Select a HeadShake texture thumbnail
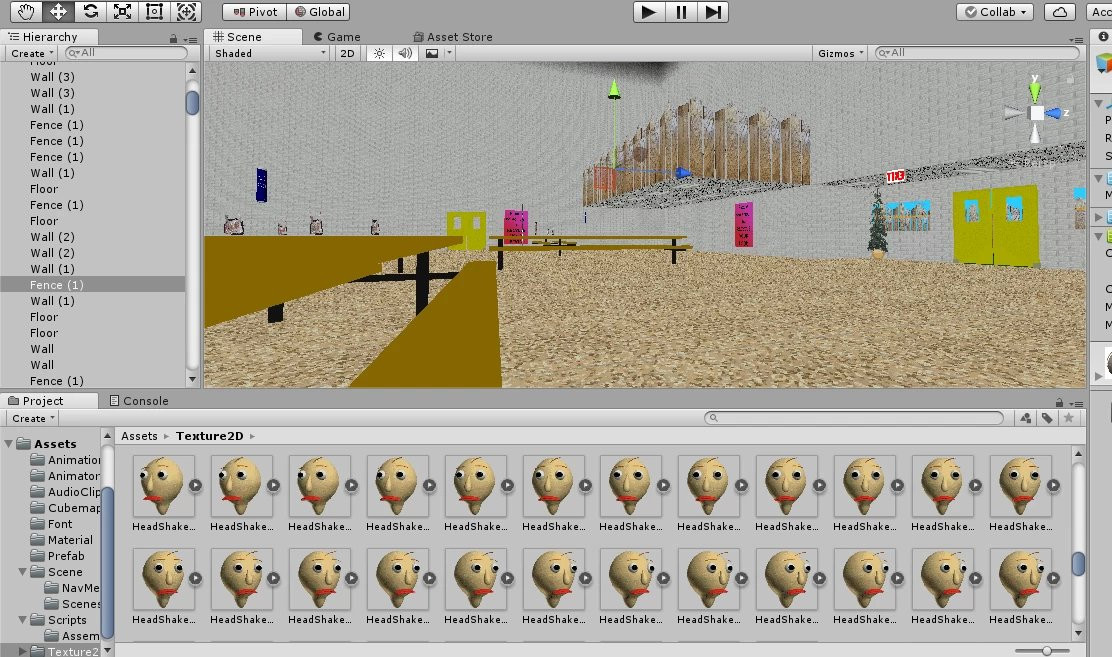This screenshot has width=1112, height=657. (x=164, y=485)
